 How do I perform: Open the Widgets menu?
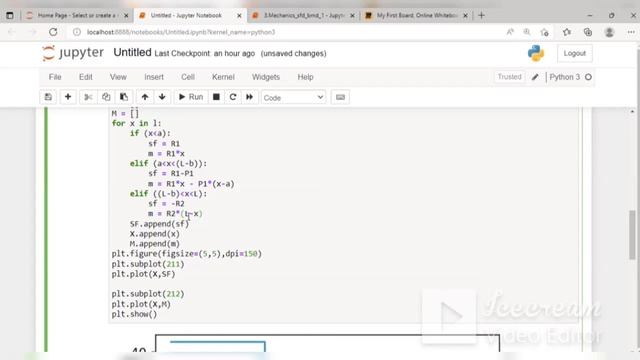(x=266, y=77)
